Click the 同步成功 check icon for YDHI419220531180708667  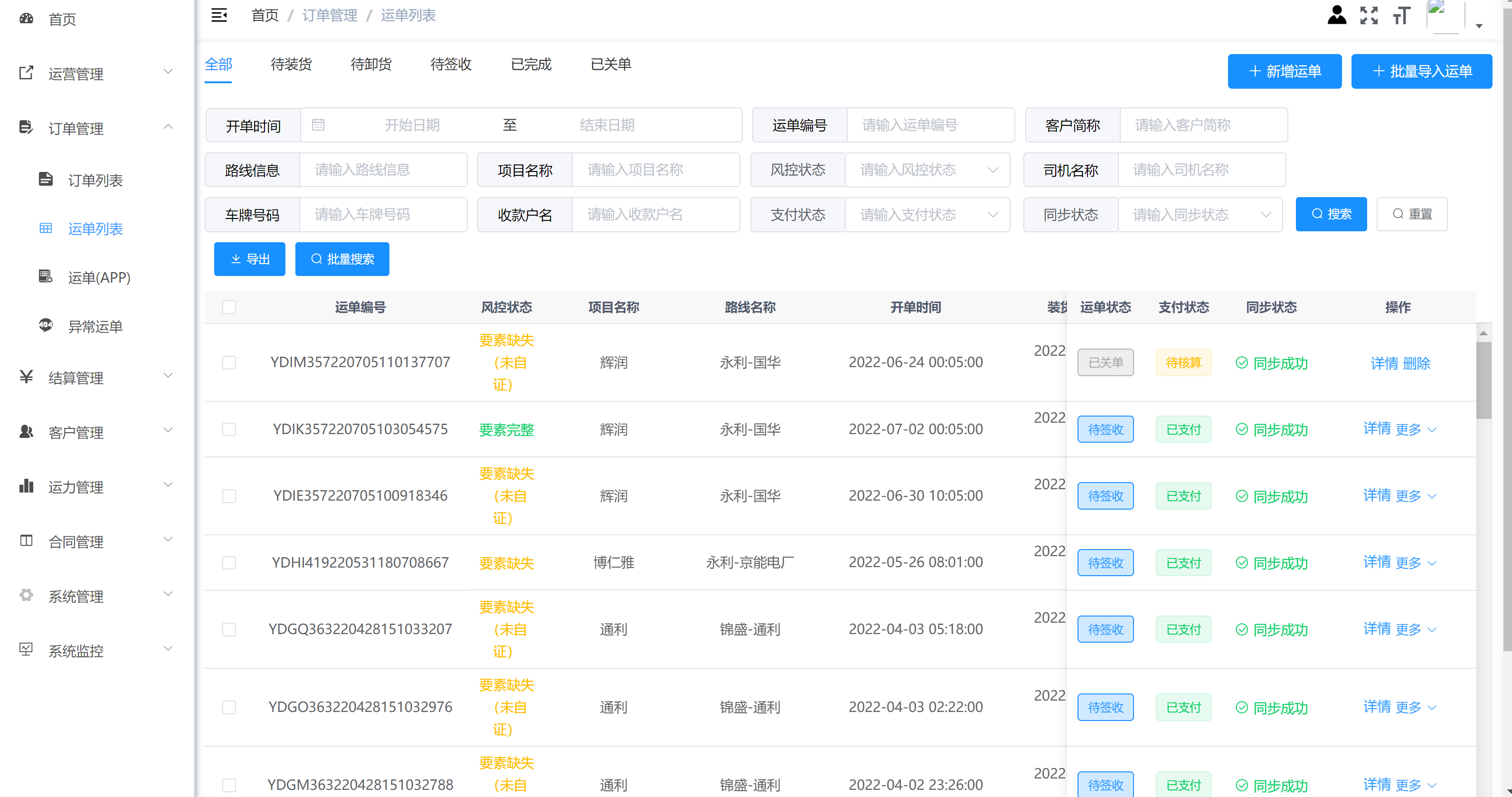(1241, 563)
